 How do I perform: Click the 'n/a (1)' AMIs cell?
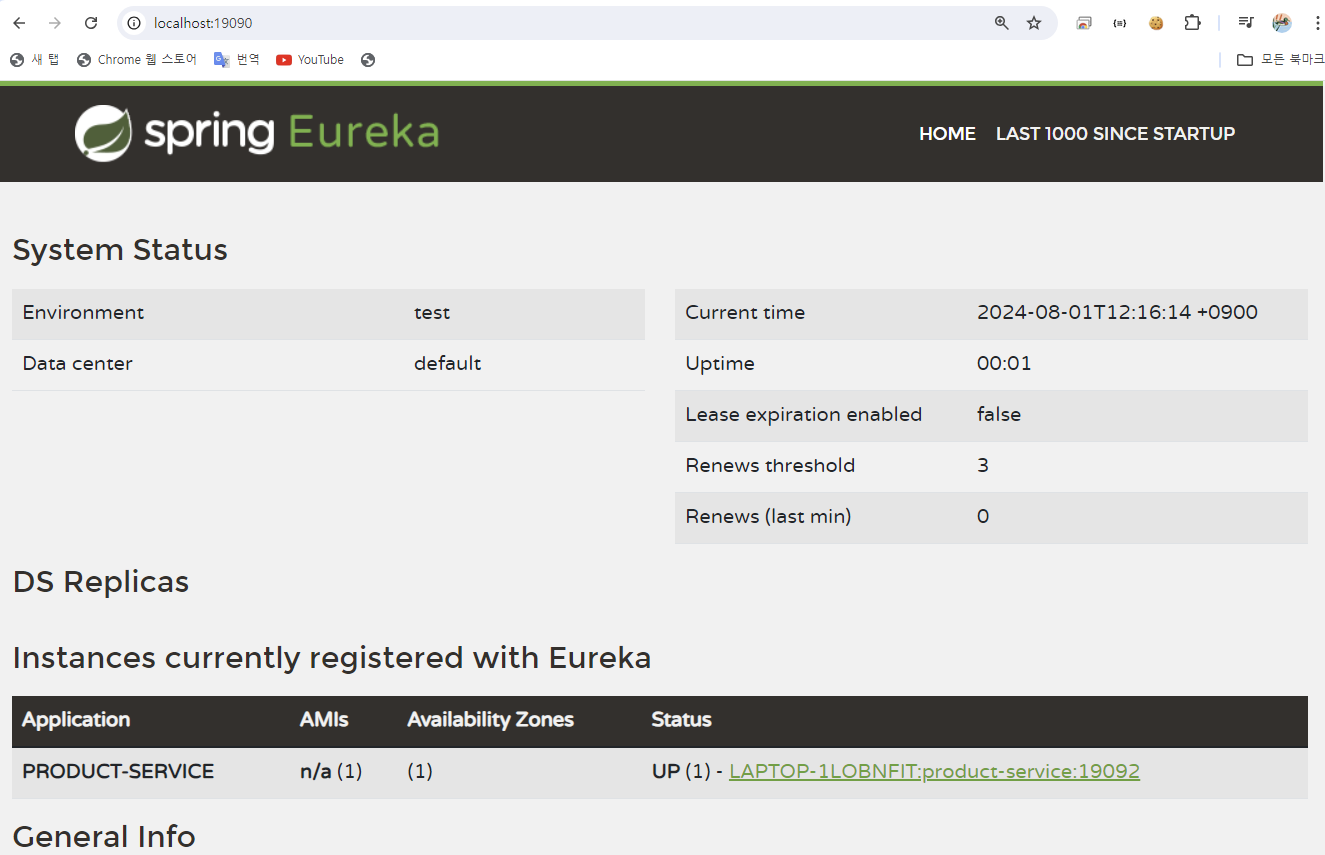pyautogui.click(x=331, y=772)
